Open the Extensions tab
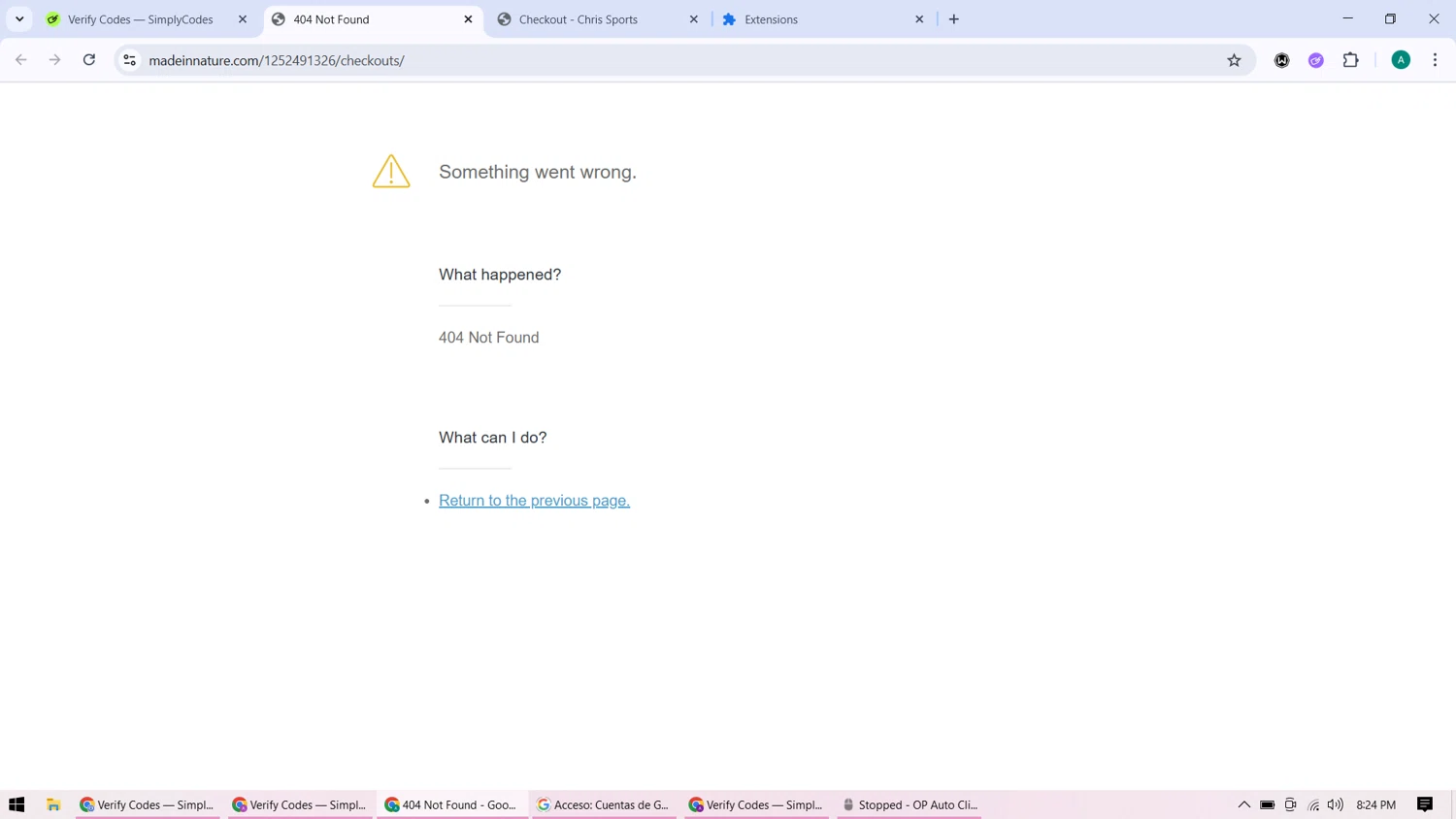The width and height of the screenshot is (1456, 819). 771,19
